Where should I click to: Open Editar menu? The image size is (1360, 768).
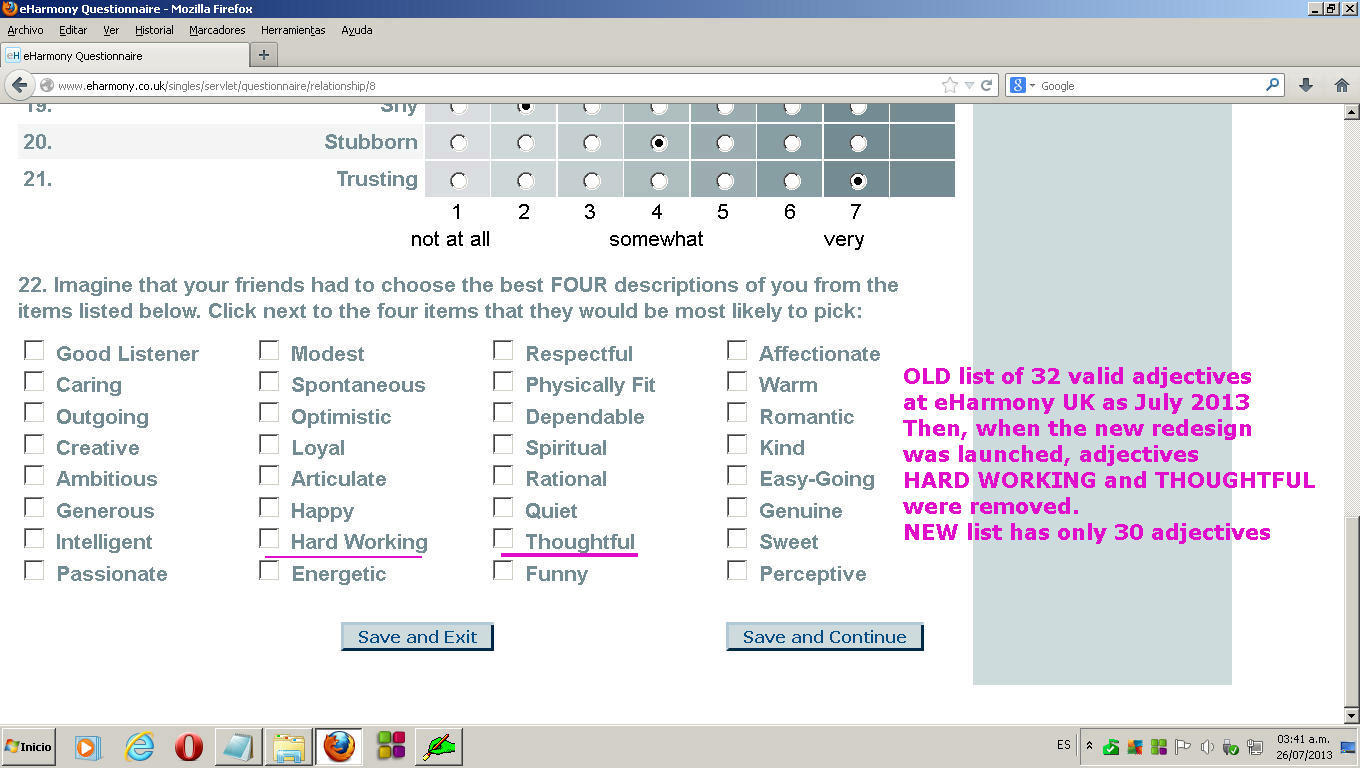click(73, 30)
